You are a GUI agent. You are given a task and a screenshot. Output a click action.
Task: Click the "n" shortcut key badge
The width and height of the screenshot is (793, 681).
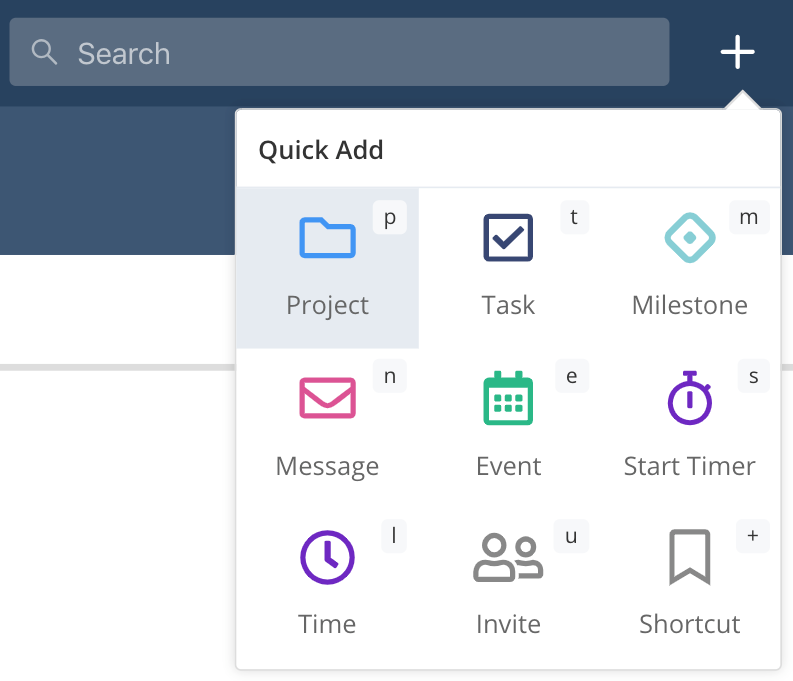coord(389,376)
